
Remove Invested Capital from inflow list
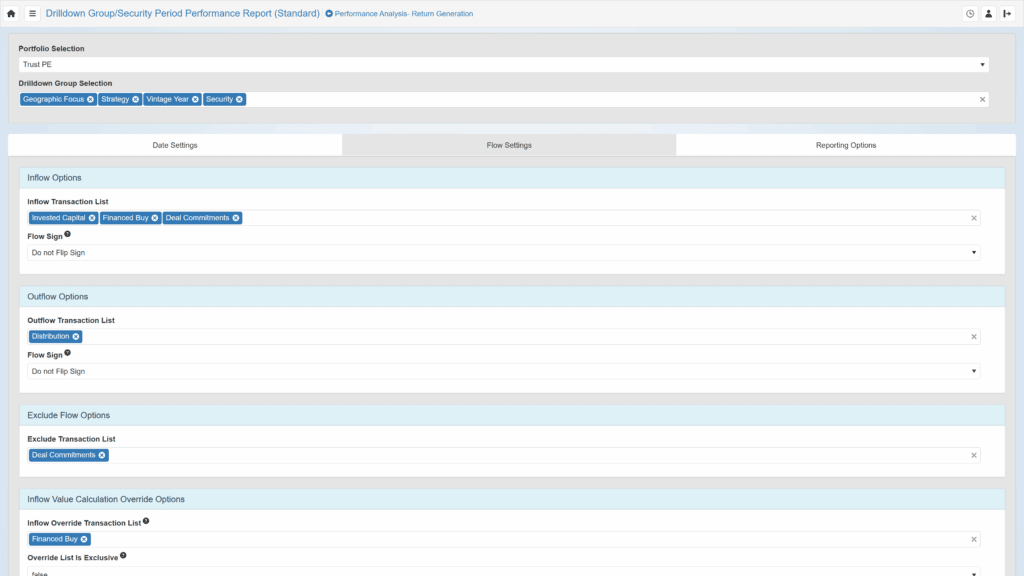(92, 218)
